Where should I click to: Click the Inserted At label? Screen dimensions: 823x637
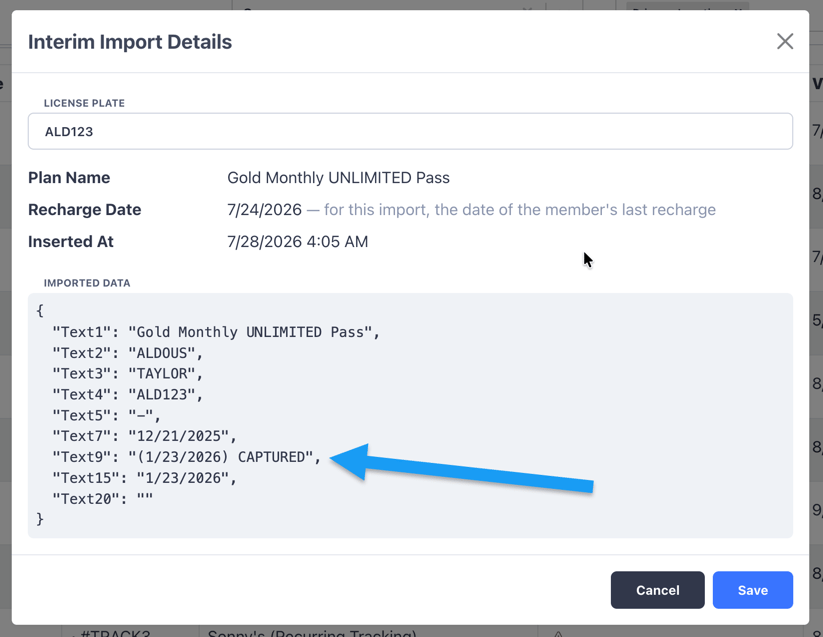click(70, 242)
